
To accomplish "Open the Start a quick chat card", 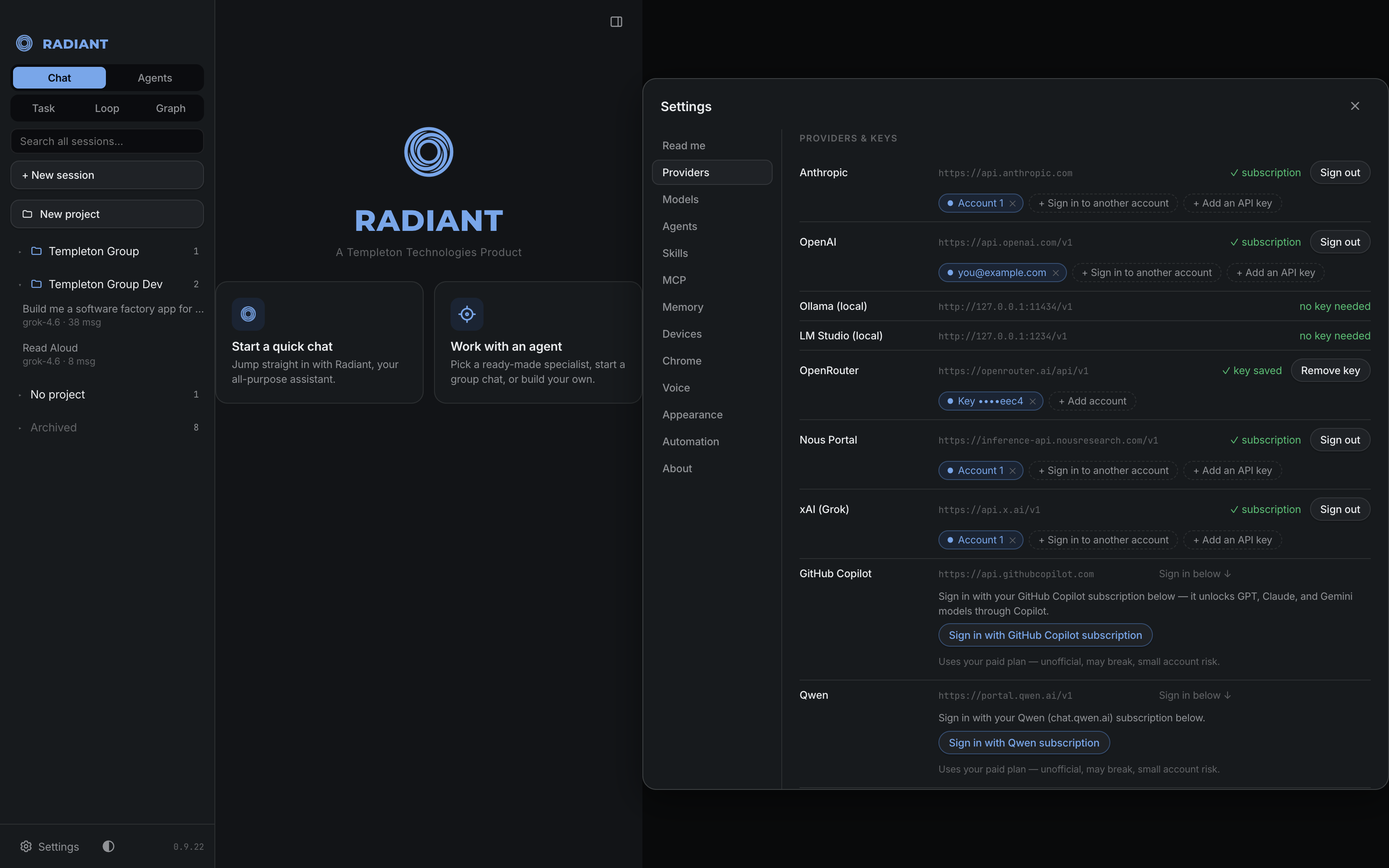I will click(319, 343).
